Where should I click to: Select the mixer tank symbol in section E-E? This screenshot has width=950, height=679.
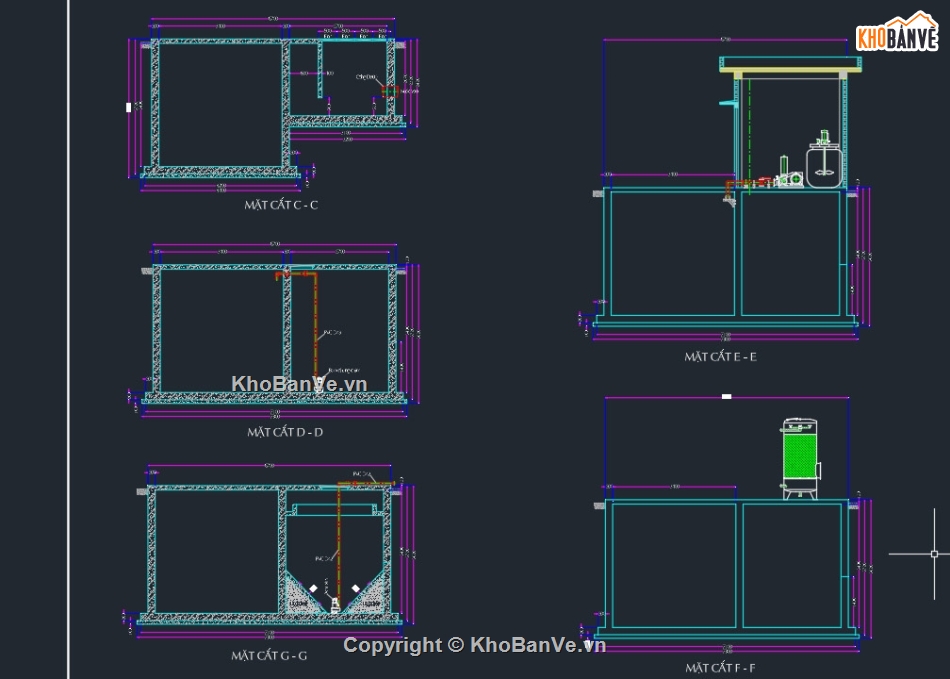[x=825, y=166]
